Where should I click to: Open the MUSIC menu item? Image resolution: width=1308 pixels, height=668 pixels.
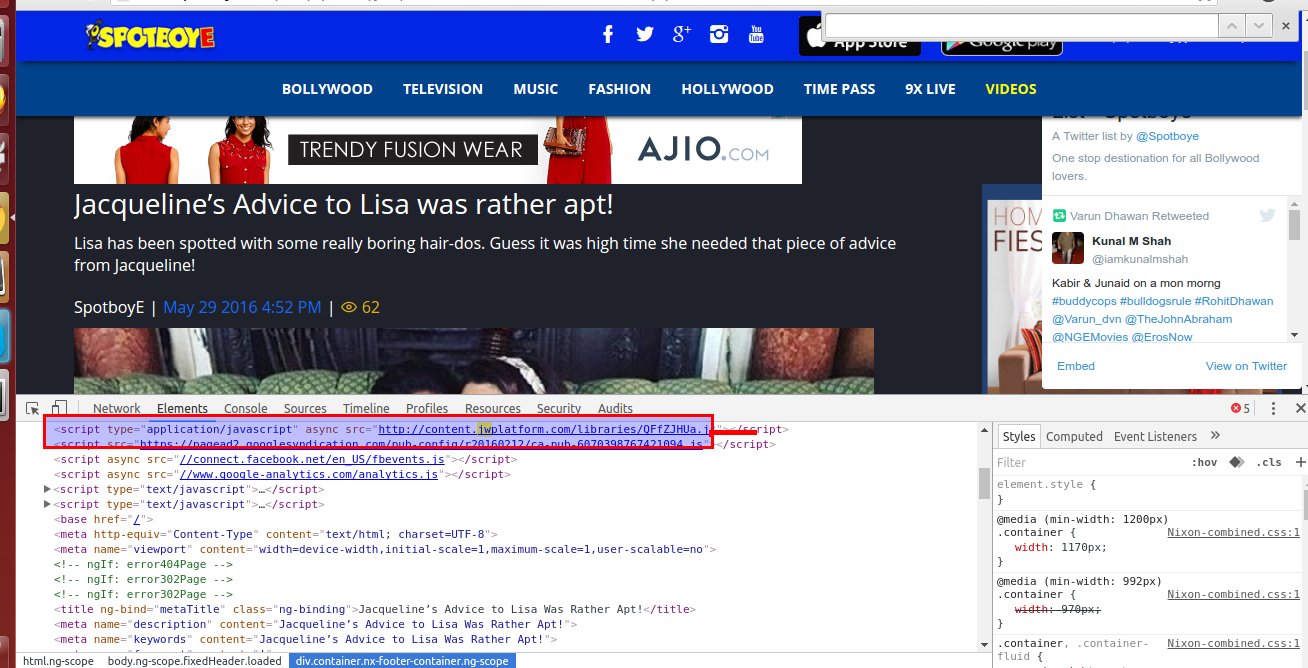click(536, 89)
